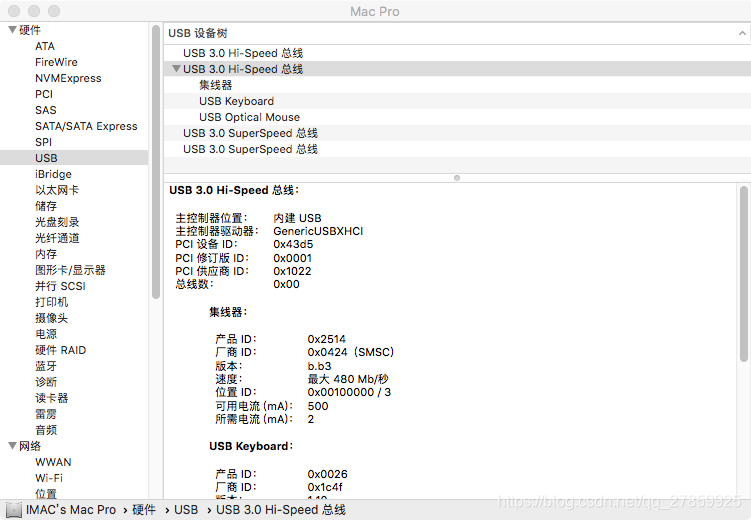Open 并行 SCSI category
This screenshot has width=751, height=520.
tap(60, 286)
